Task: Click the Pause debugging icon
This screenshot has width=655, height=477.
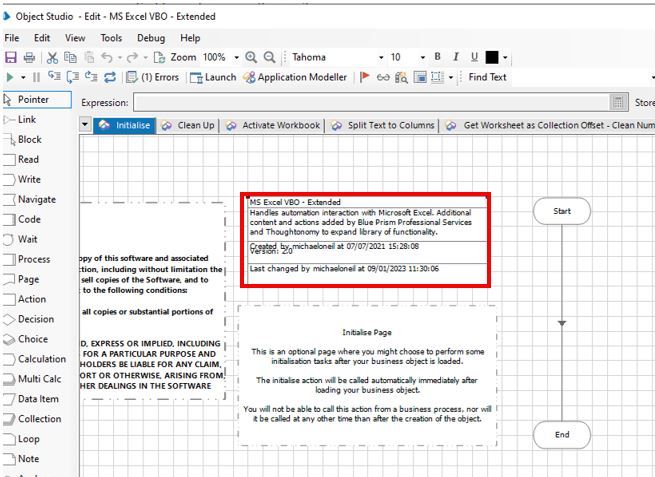Action: [36, 77]
